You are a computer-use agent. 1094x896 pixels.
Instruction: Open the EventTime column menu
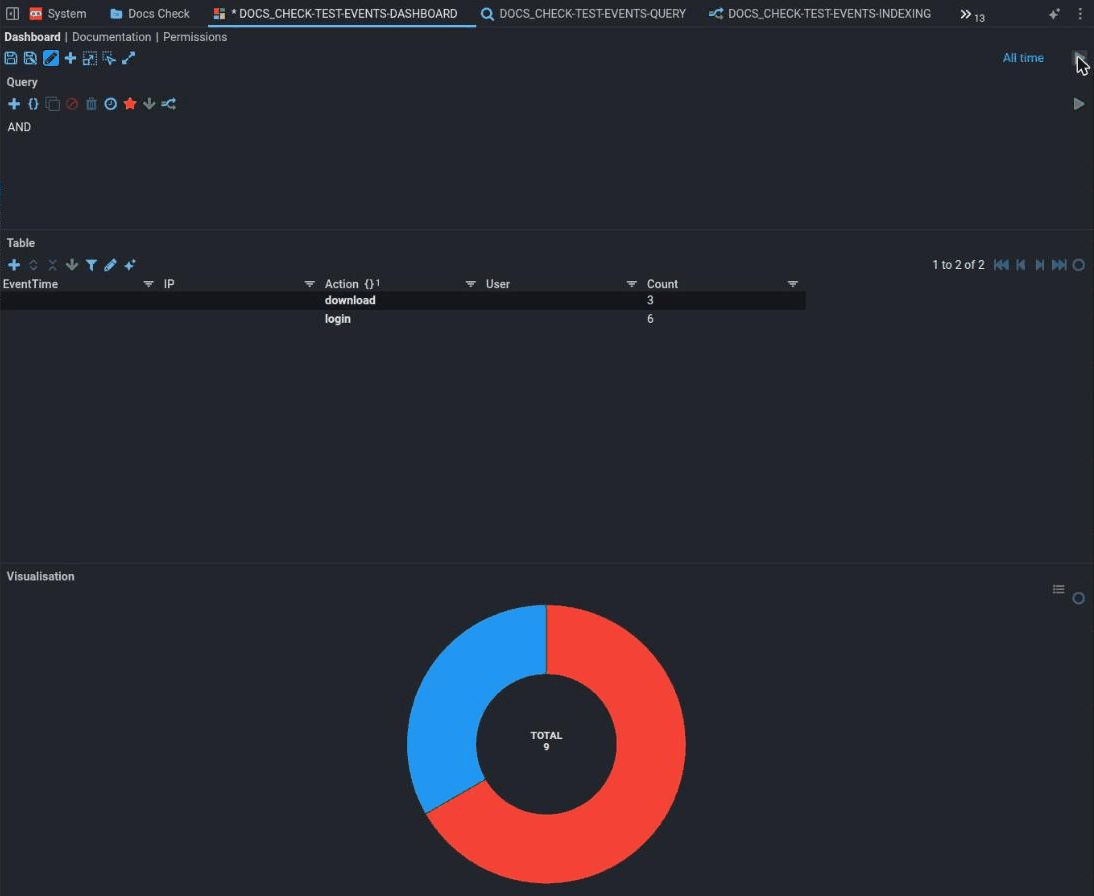148,284
